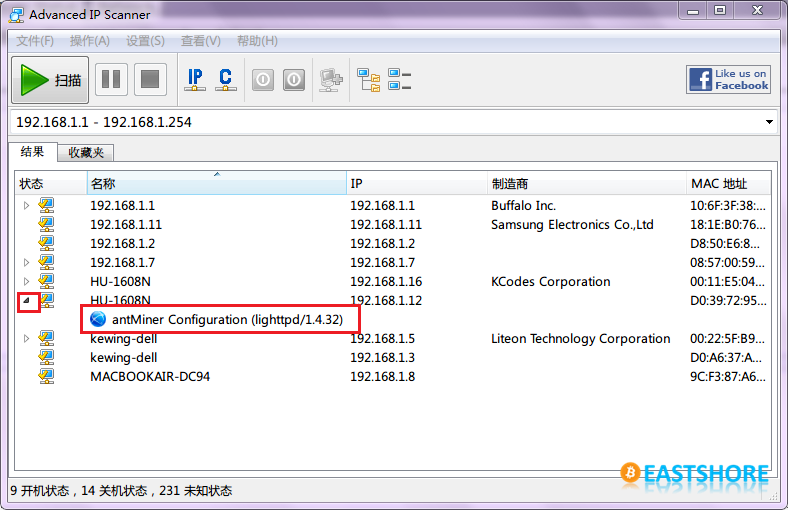Click the class C subnet icon
The image size is (788, 510).
pyautogui.click(x=226, y=80)
